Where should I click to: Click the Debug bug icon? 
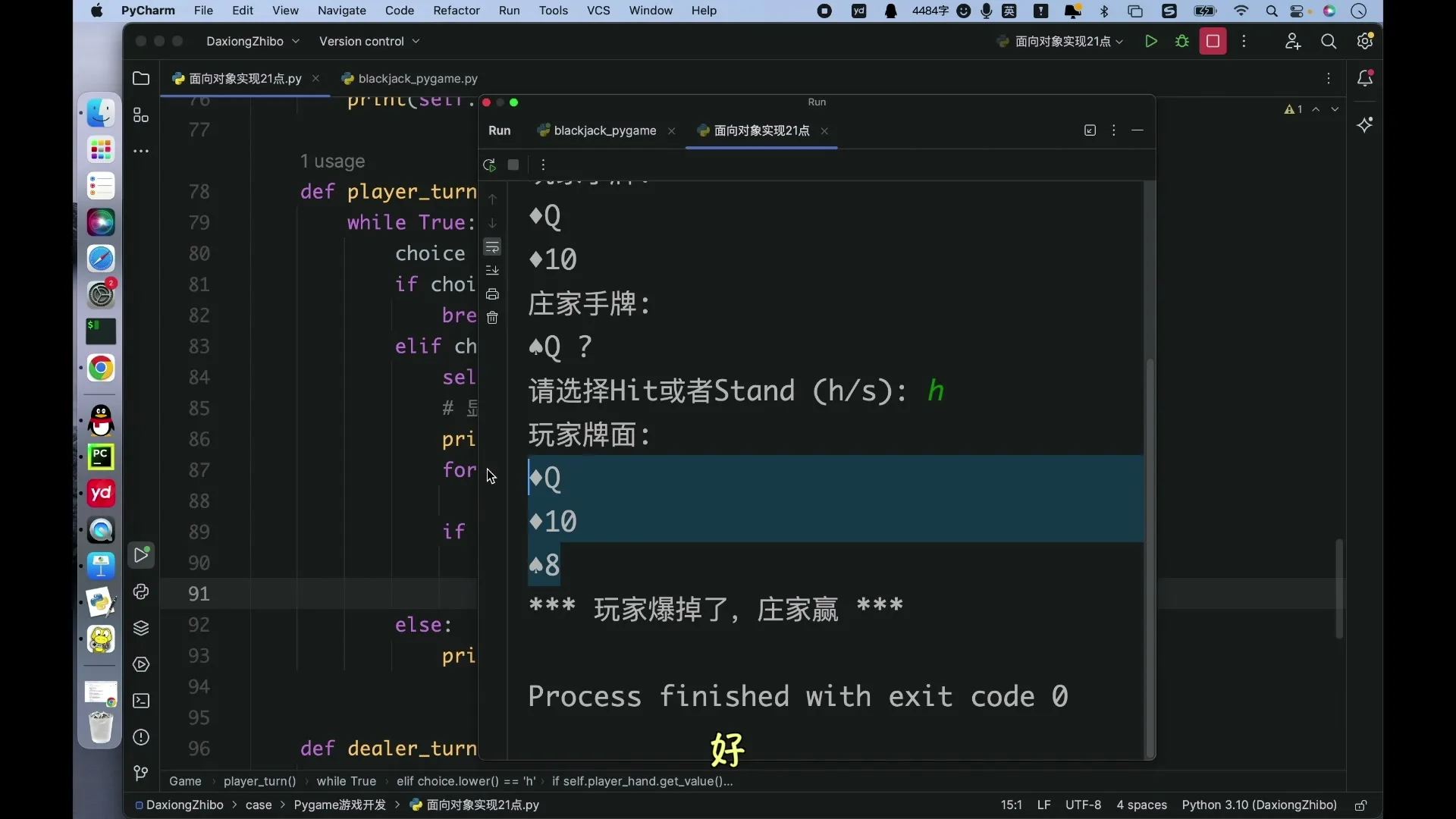click(x=1181, y=42)
